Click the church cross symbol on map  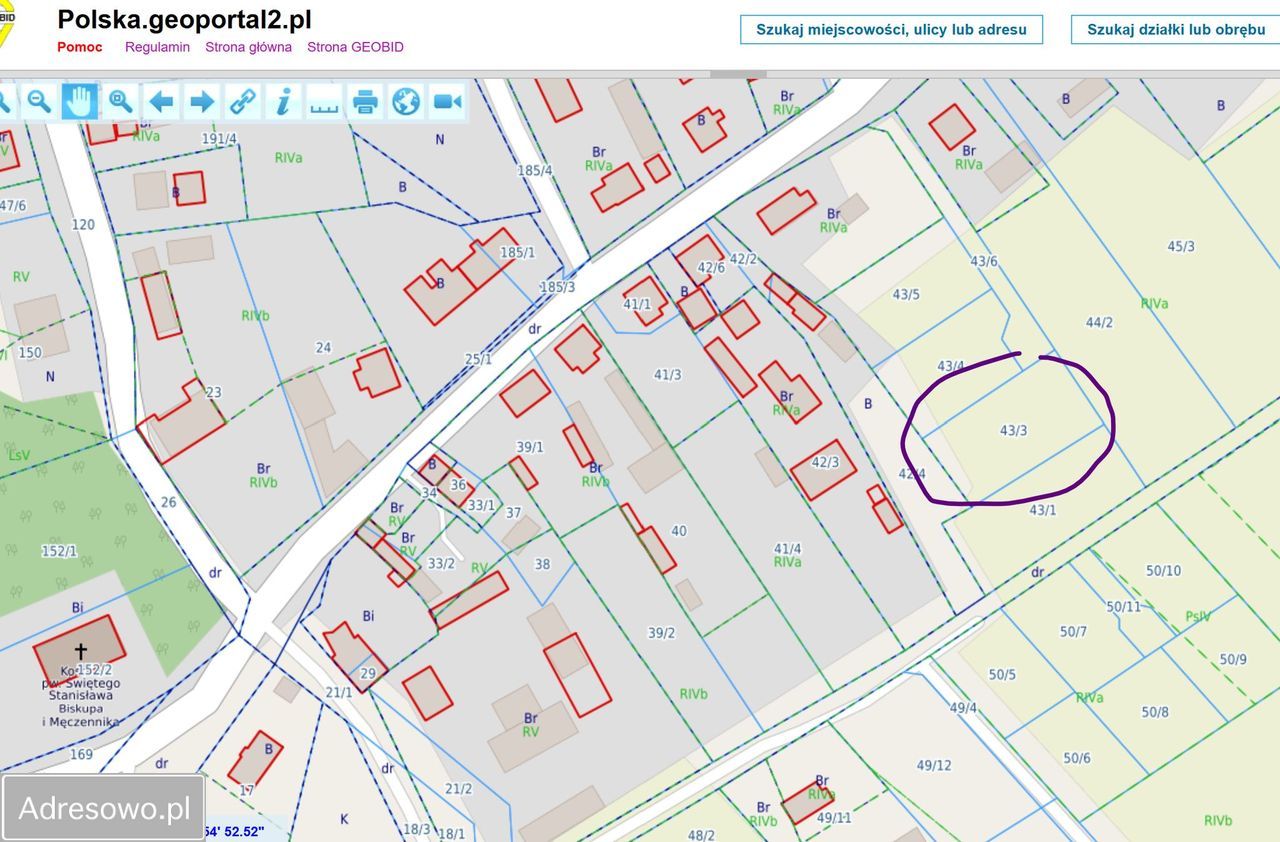[80, 651]
